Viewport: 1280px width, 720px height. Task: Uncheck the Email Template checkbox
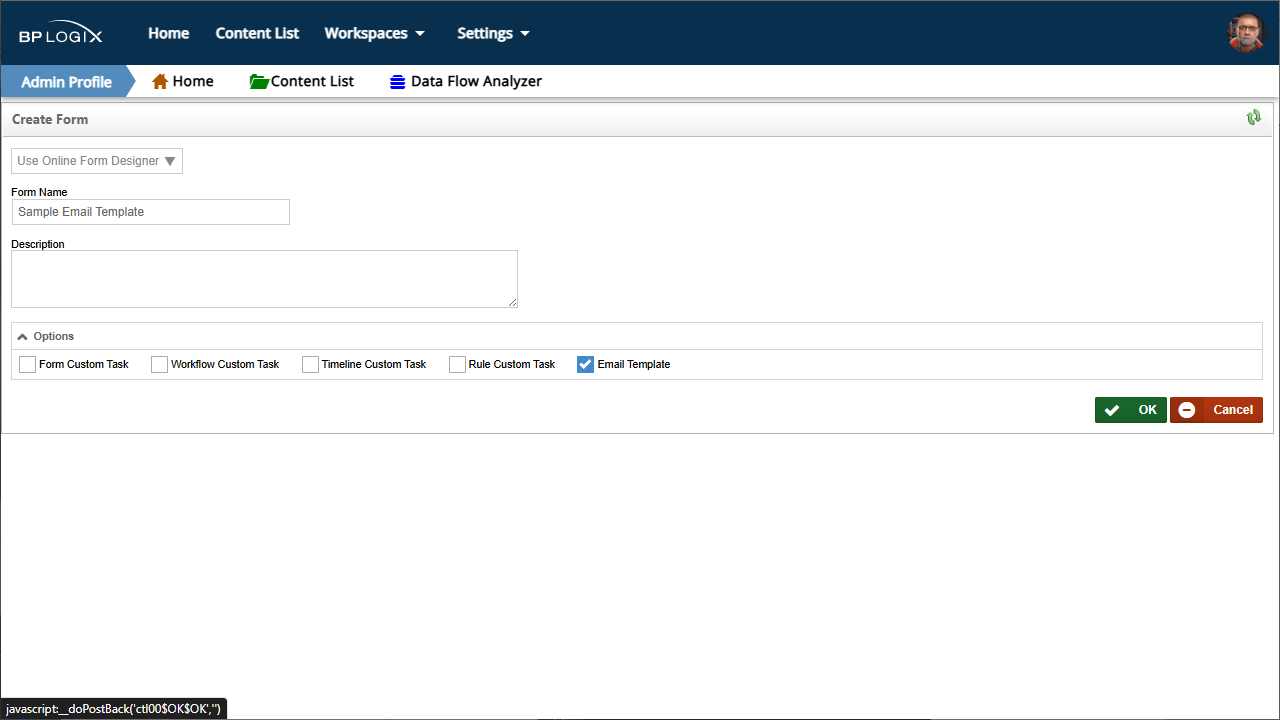(586, 365)
